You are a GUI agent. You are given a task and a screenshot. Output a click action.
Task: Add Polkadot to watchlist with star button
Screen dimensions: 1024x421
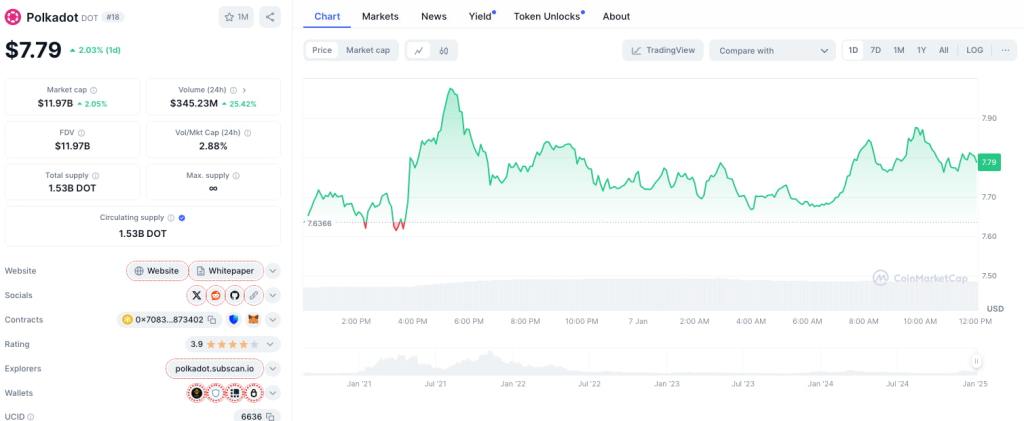(236, 17)
